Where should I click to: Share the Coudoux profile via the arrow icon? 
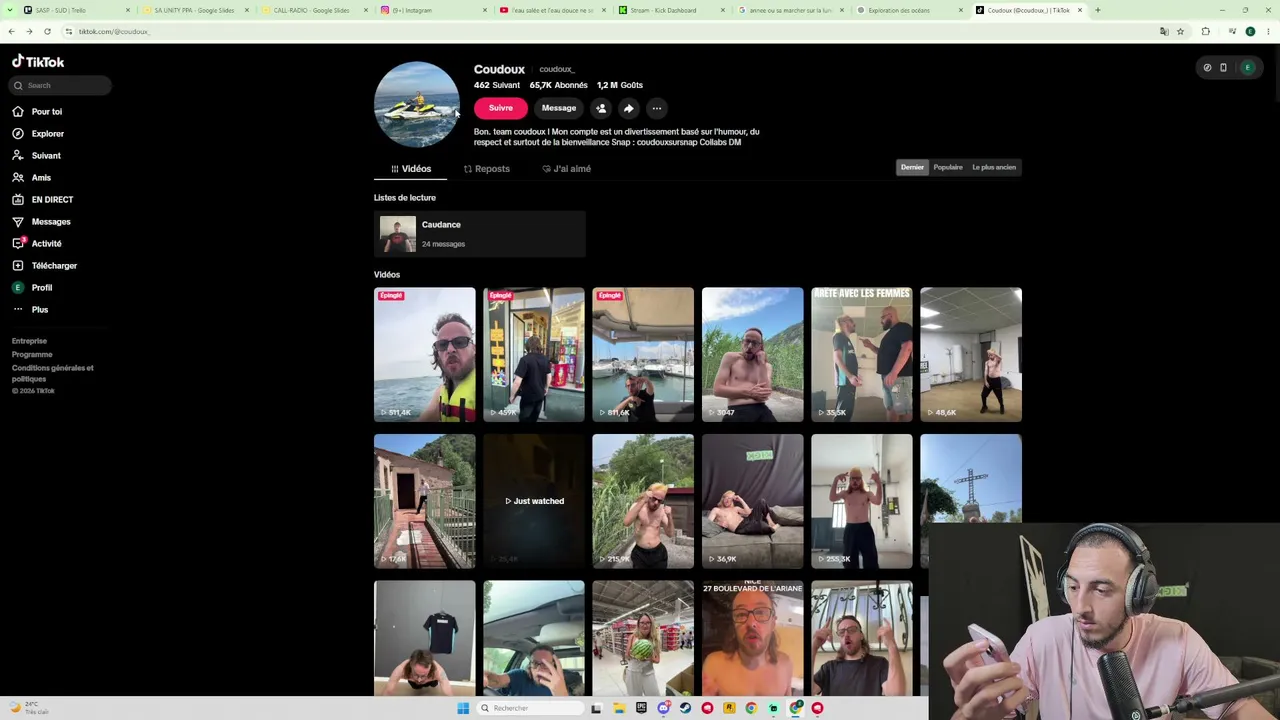pos(628,108)
